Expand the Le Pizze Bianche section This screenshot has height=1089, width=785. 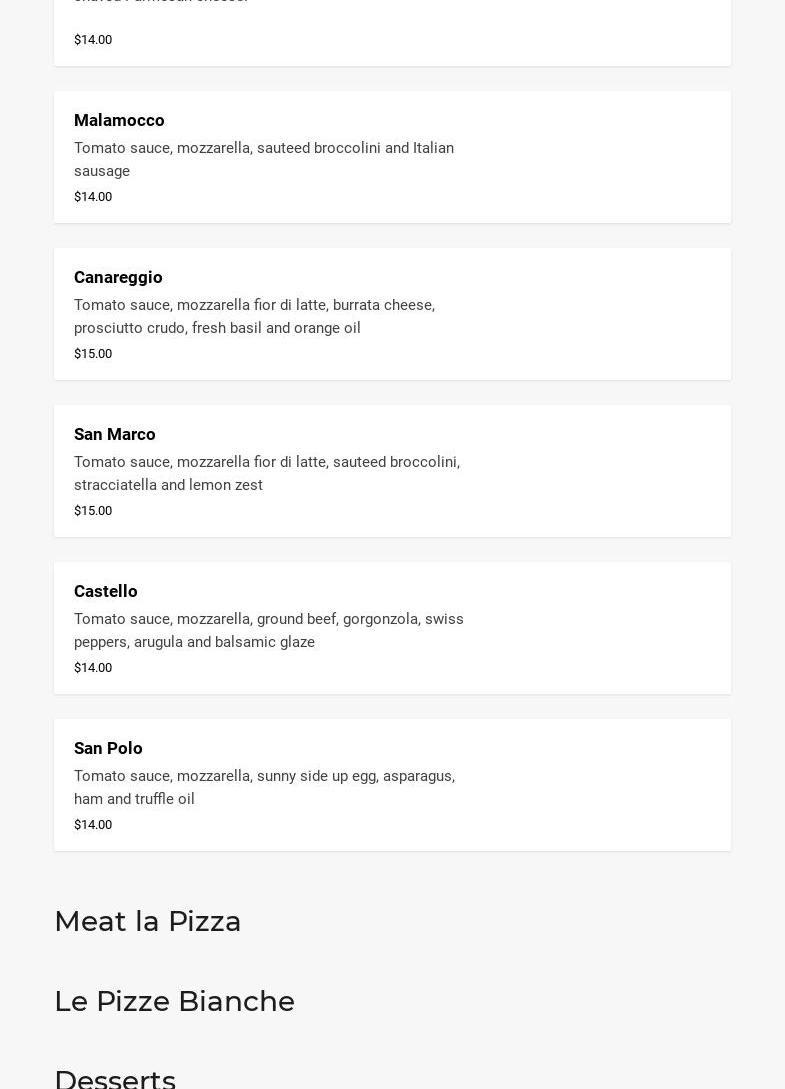coord(175,1002)
